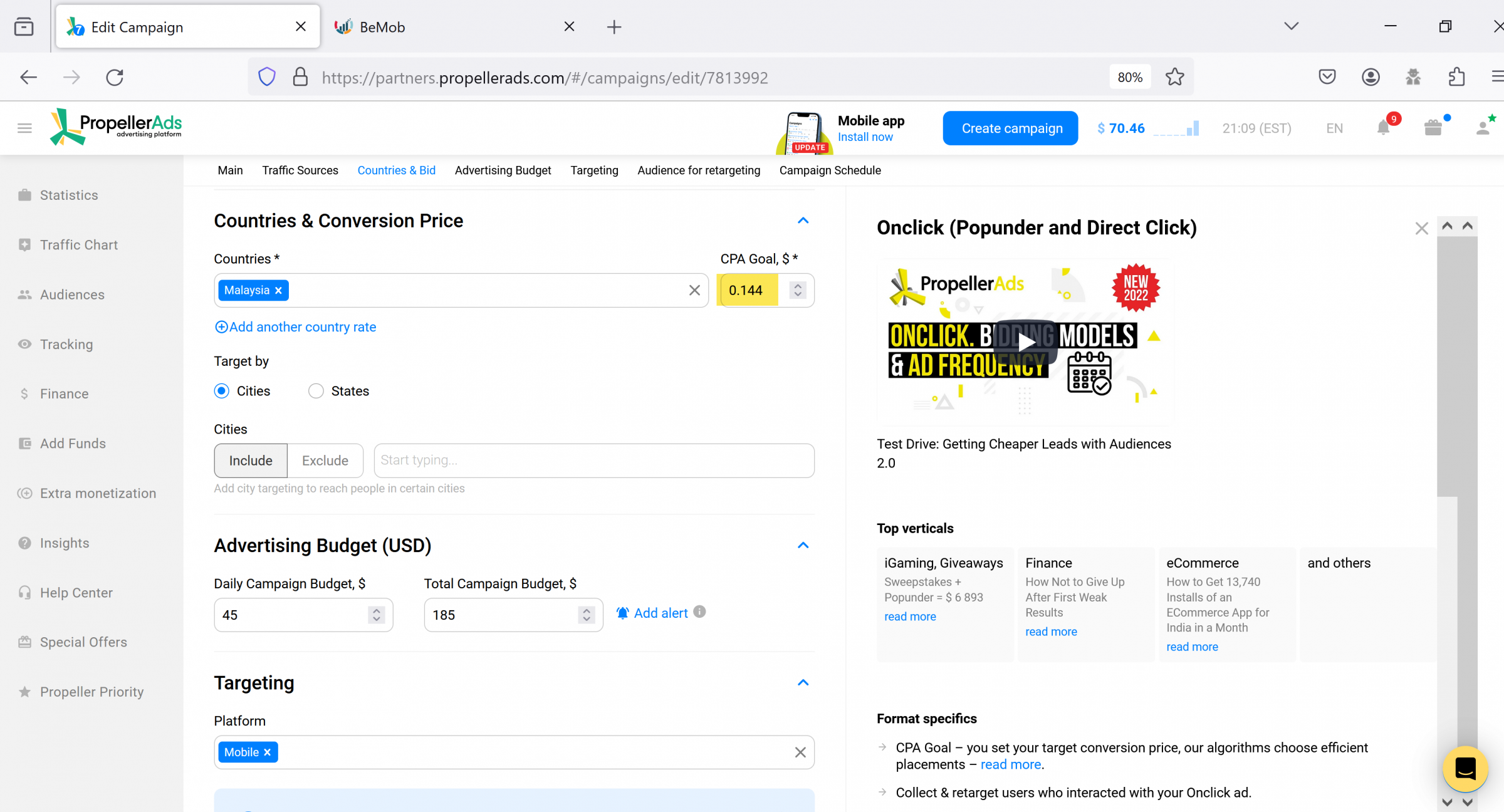Viewport: 1504px width, 812px height.
Task: Open the Statistics section in the sidebar
Action: click(x=68, y=195)
